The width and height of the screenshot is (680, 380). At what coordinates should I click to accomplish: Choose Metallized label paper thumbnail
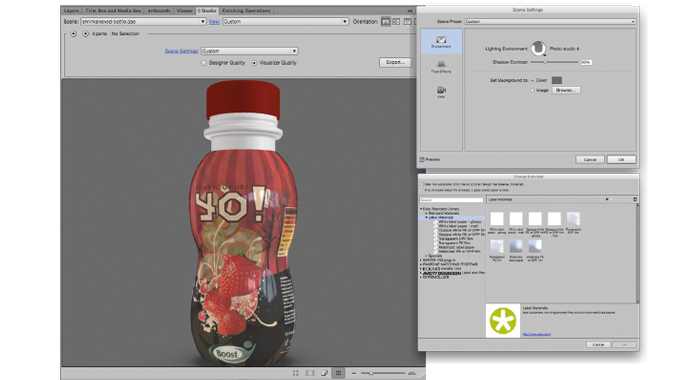click(x=516, y=246)
